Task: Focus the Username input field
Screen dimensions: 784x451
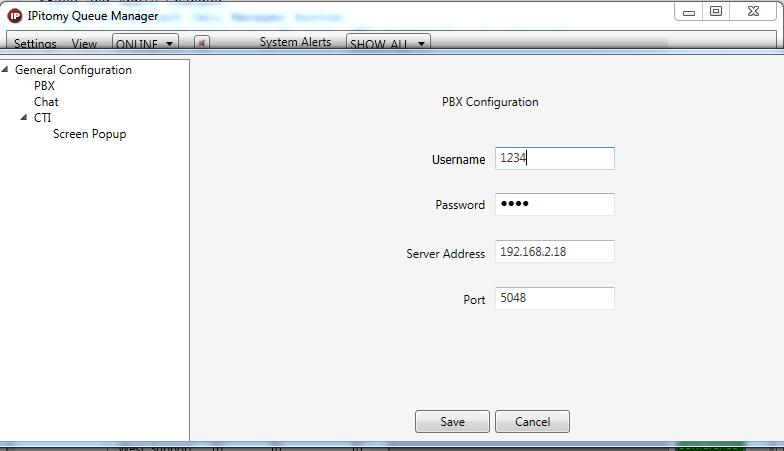Action: pyautogui.click(x=555, y=158)
